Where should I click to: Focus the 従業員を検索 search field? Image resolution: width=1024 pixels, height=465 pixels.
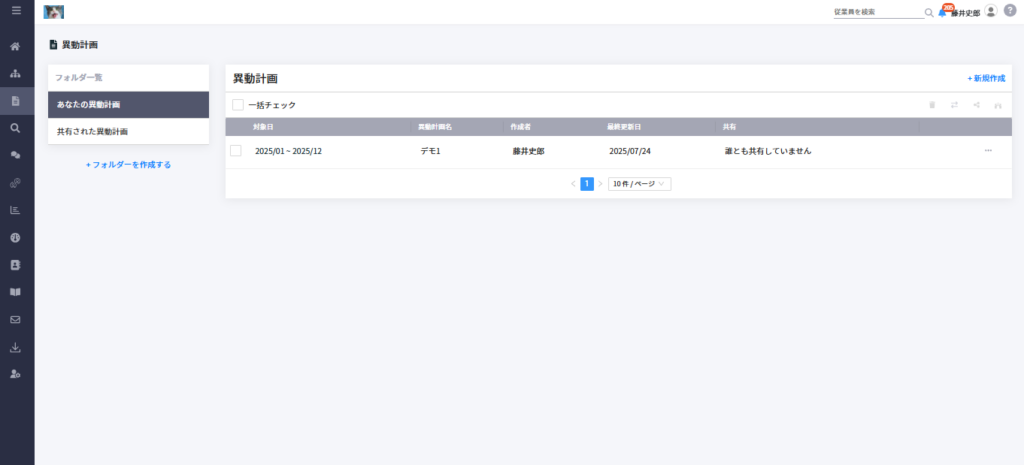pyautogui.click(x=878, y=12)
